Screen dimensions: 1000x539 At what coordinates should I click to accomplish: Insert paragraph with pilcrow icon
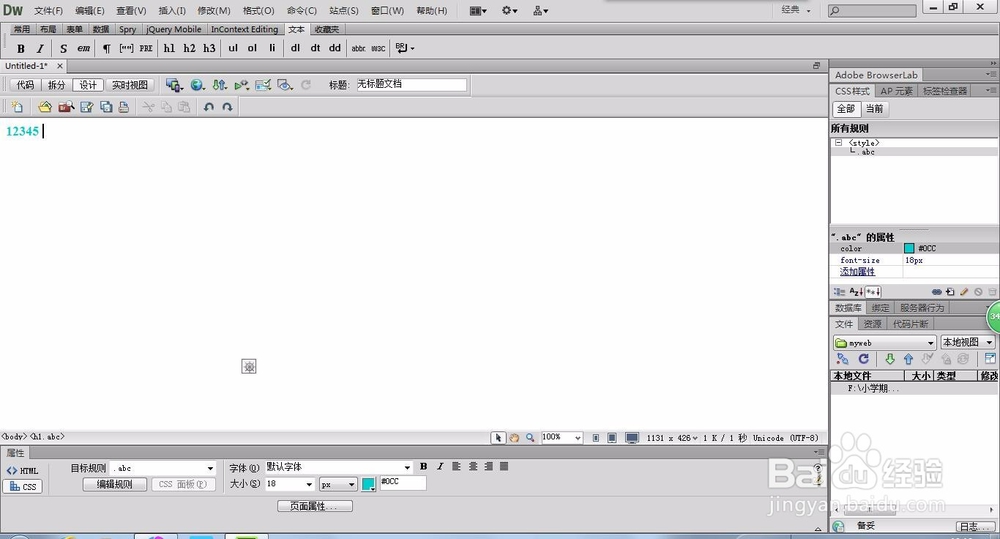[x=107, y=48]
